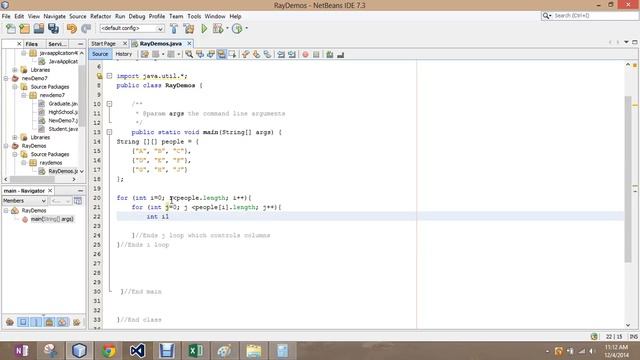
Task: Open Google Chrome from the taskbar
Action: (x=109, y=351)
